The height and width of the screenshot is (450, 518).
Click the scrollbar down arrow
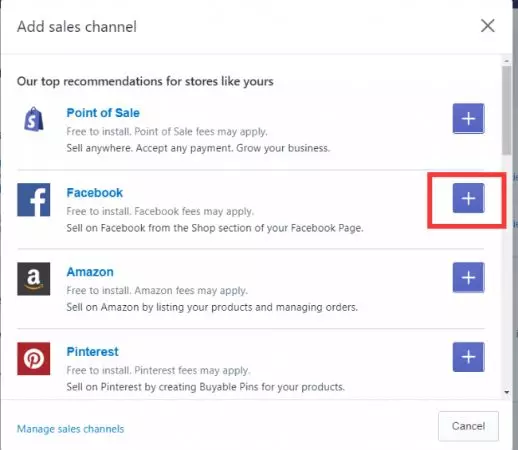[x=507, y=392]
